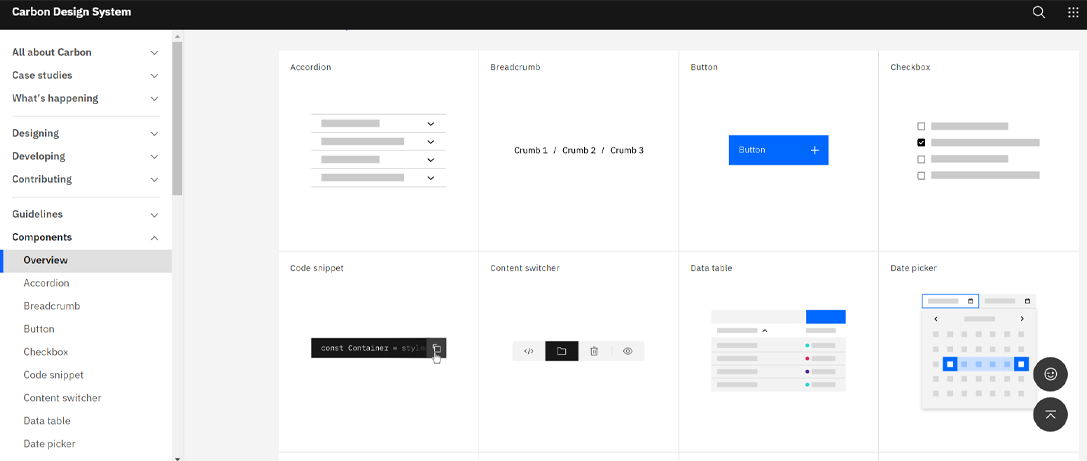1087x461 pixels.
Task: Click the plus icon on blue Button
Action: coord(815,150)
